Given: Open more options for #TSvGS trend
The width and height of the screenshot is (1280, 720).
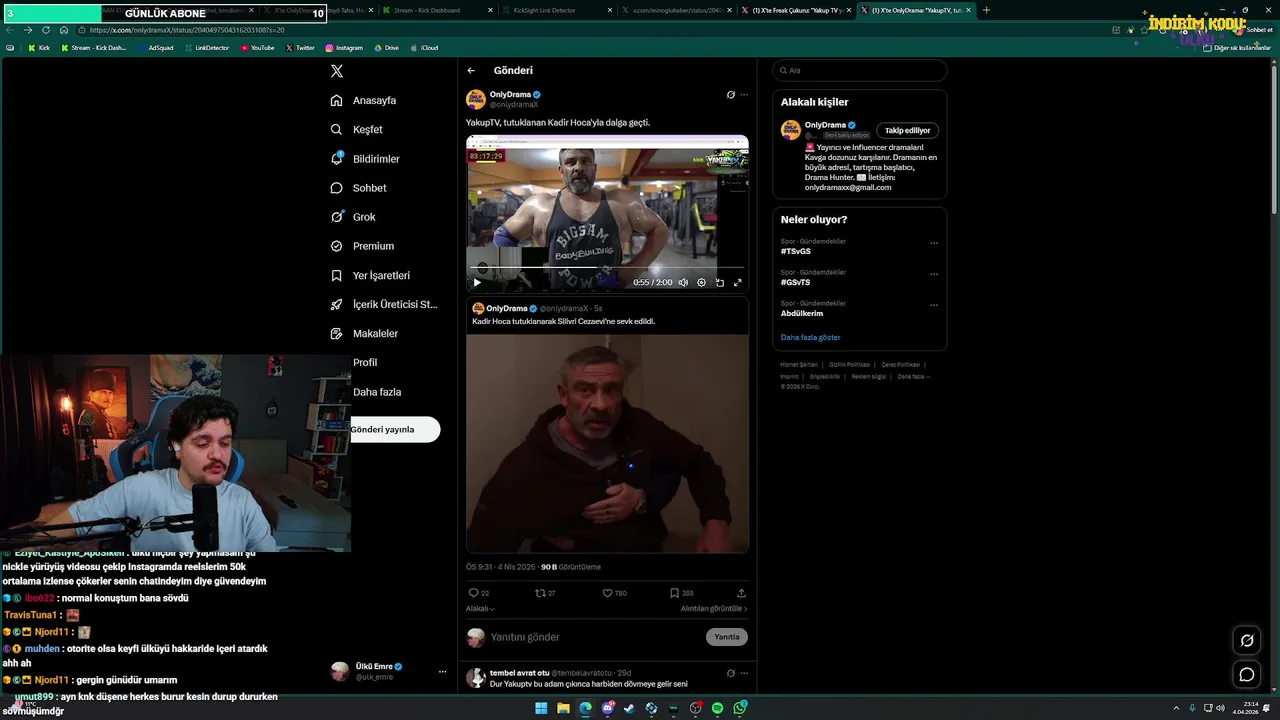Looking at the screenshot, I should 934,243.
